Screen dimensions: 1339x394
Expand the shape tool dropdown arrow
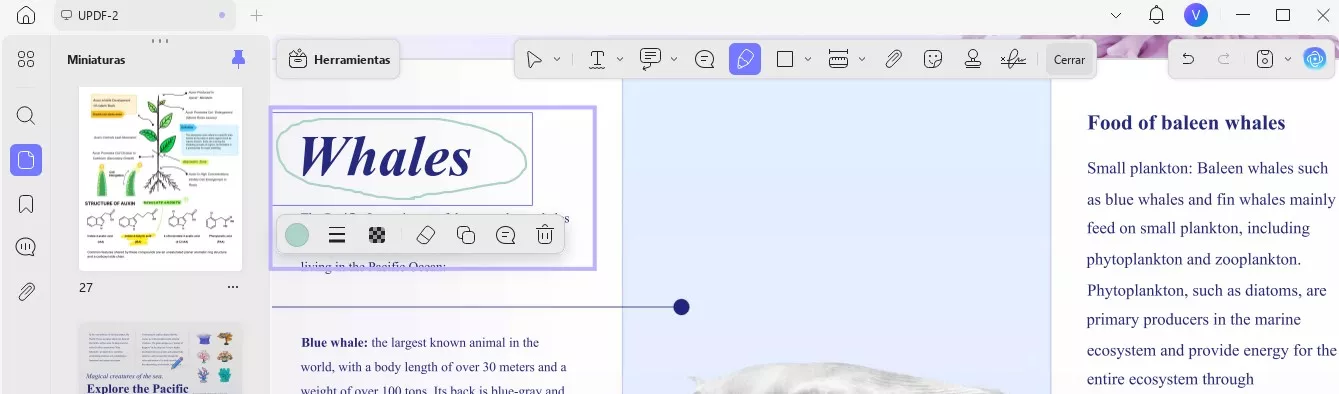(807, 59)
